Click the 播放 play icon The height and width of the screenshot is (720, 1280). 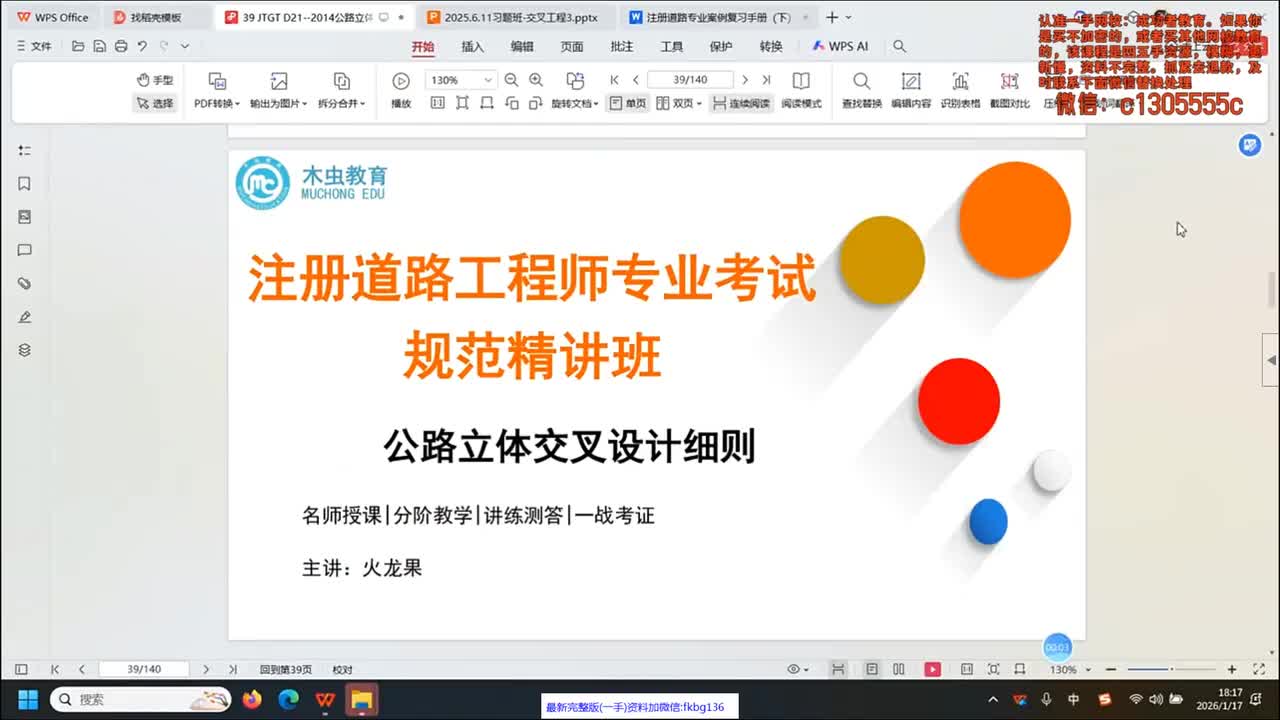[401, 81]
